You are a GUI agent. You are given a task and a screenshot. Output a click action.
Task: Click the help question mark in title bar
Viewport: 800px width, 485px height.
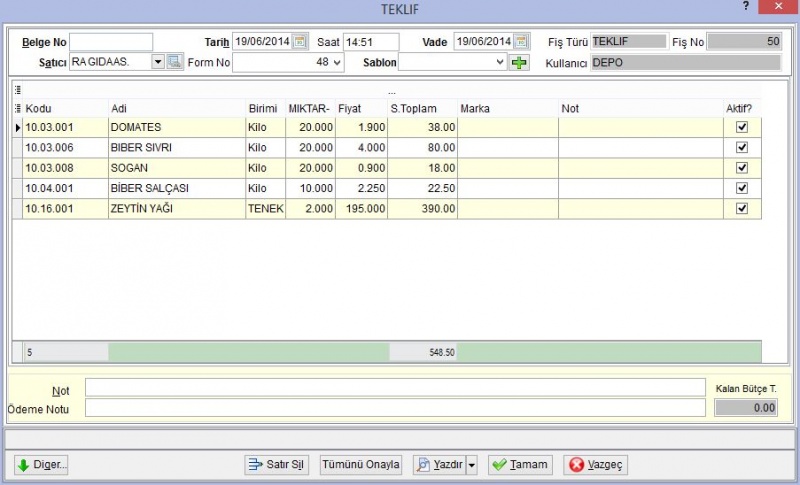(746, 7)
